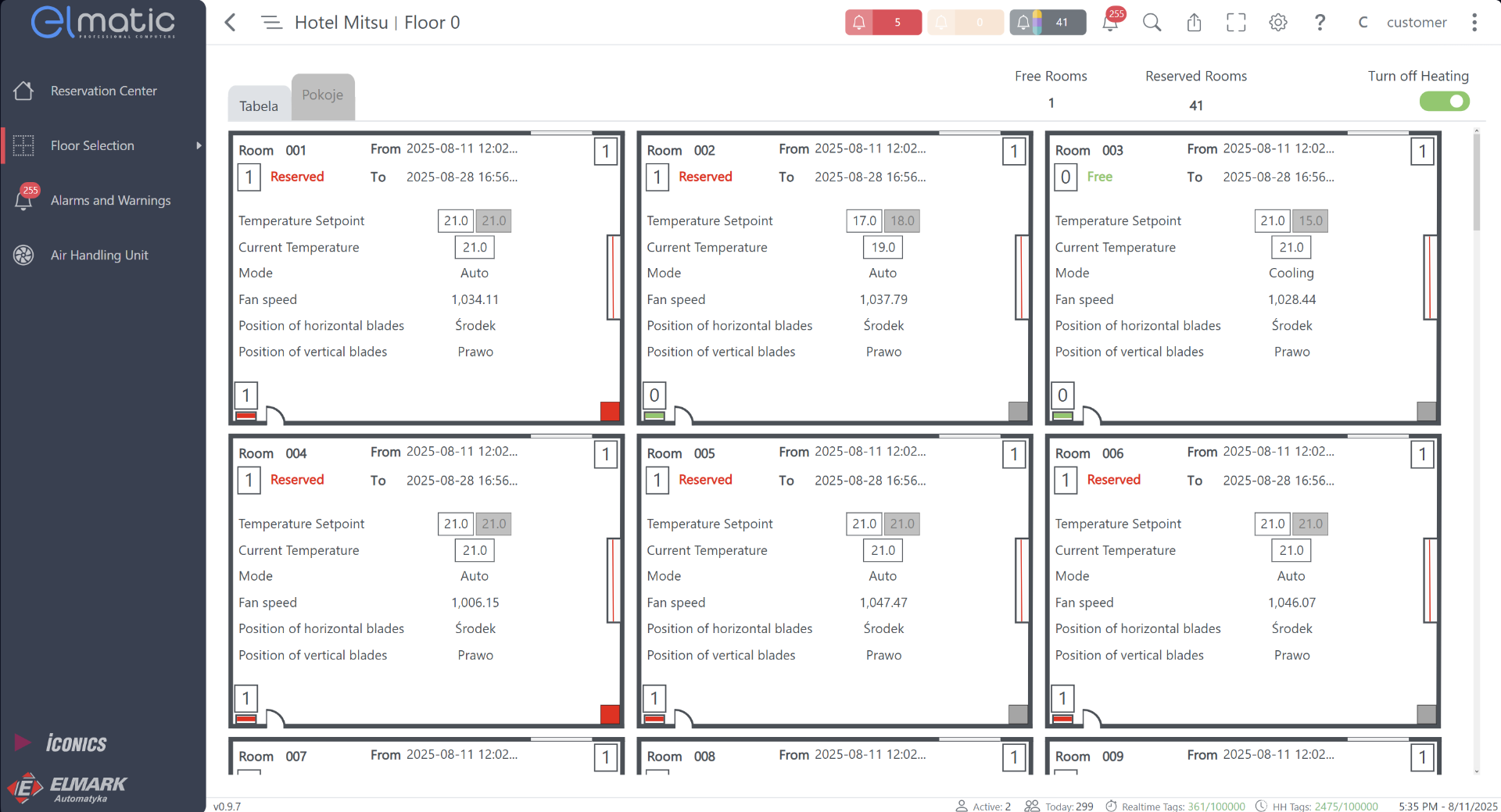Switch to the Tabela tab
The image size is (1501, 812).
pos(259,106)
